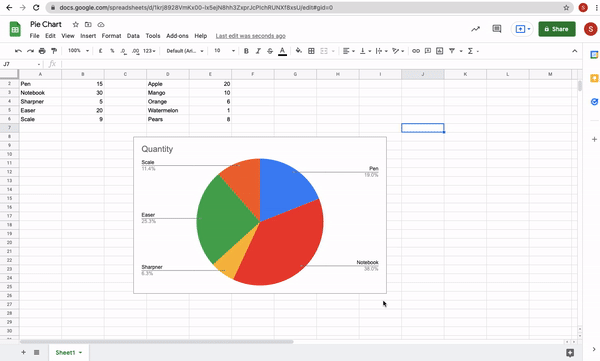Open the fill color bucket tool
This screenshot has height=361, width=600.
pyautogui.click(x=299, y=51)
